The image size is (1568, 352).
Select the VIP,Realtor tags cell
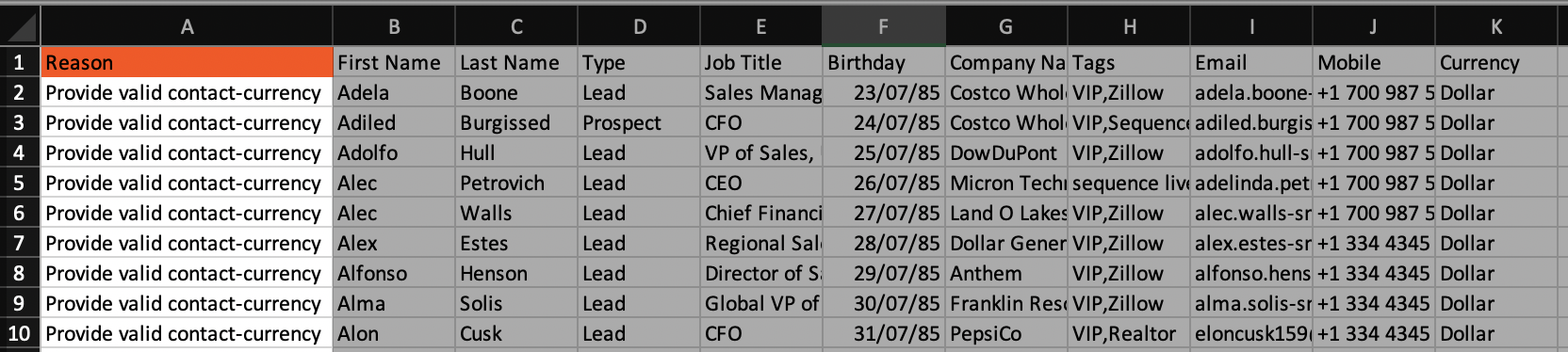(x=1129, y=333)
